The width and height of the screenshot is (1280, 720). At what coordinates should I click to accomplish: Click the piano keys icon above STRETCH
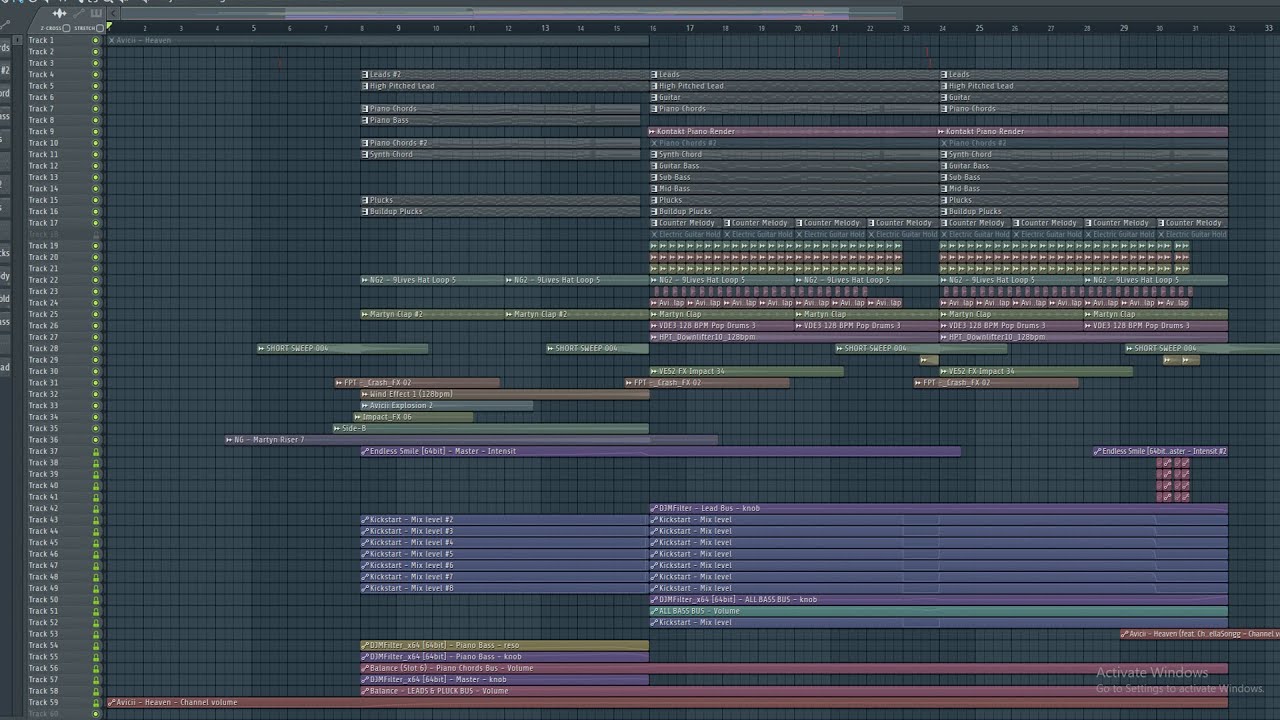96,13
